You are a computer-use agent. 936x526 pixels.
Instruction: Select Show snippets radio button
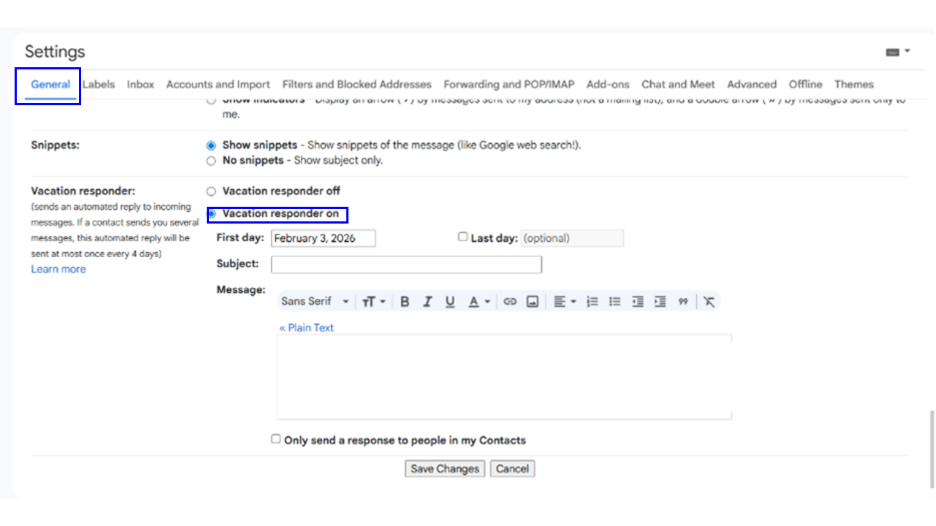[x=211, y=146]
